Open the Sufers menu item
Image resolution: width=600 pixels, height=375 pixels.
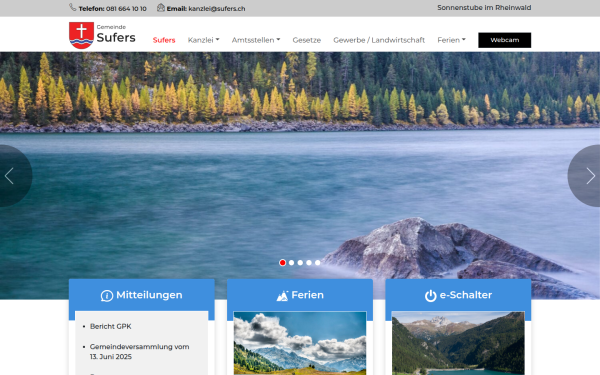(x=164, y=40)
